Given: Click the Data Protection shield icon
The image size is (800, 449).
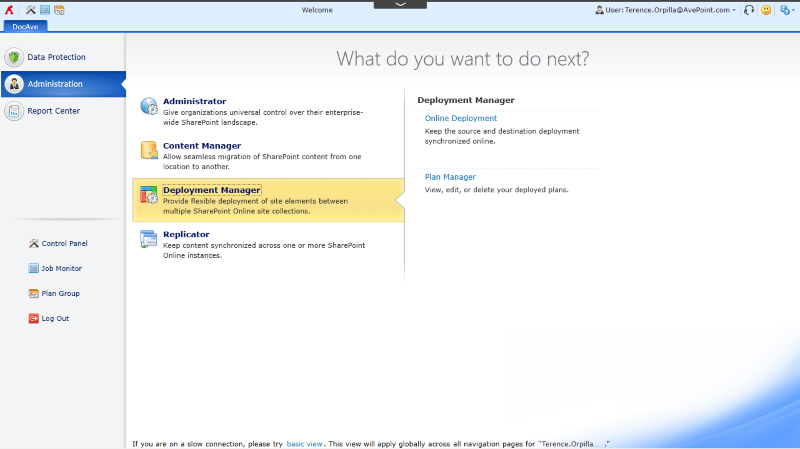Looking at the screenshot, I should point(14,57).
